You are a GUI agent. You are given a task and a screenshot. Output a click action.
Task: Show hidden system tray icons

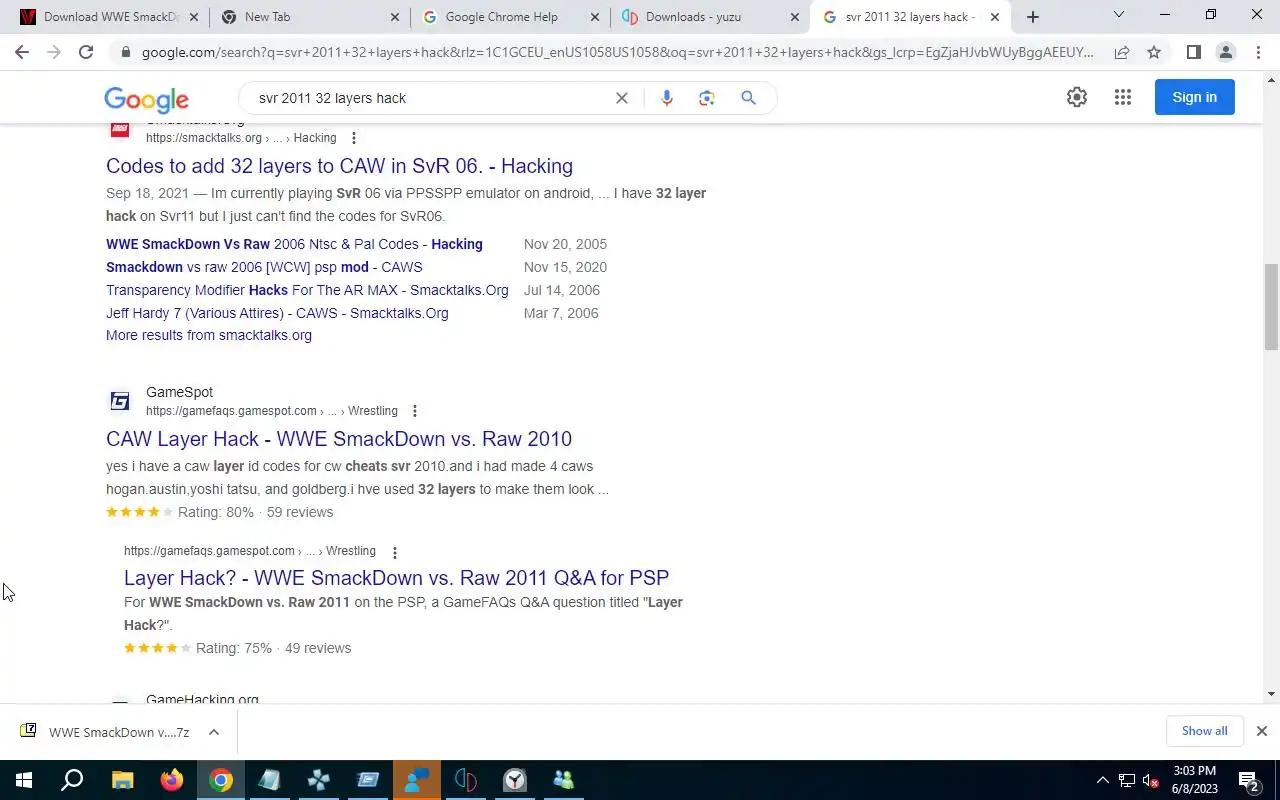[x=1103, y=780]
